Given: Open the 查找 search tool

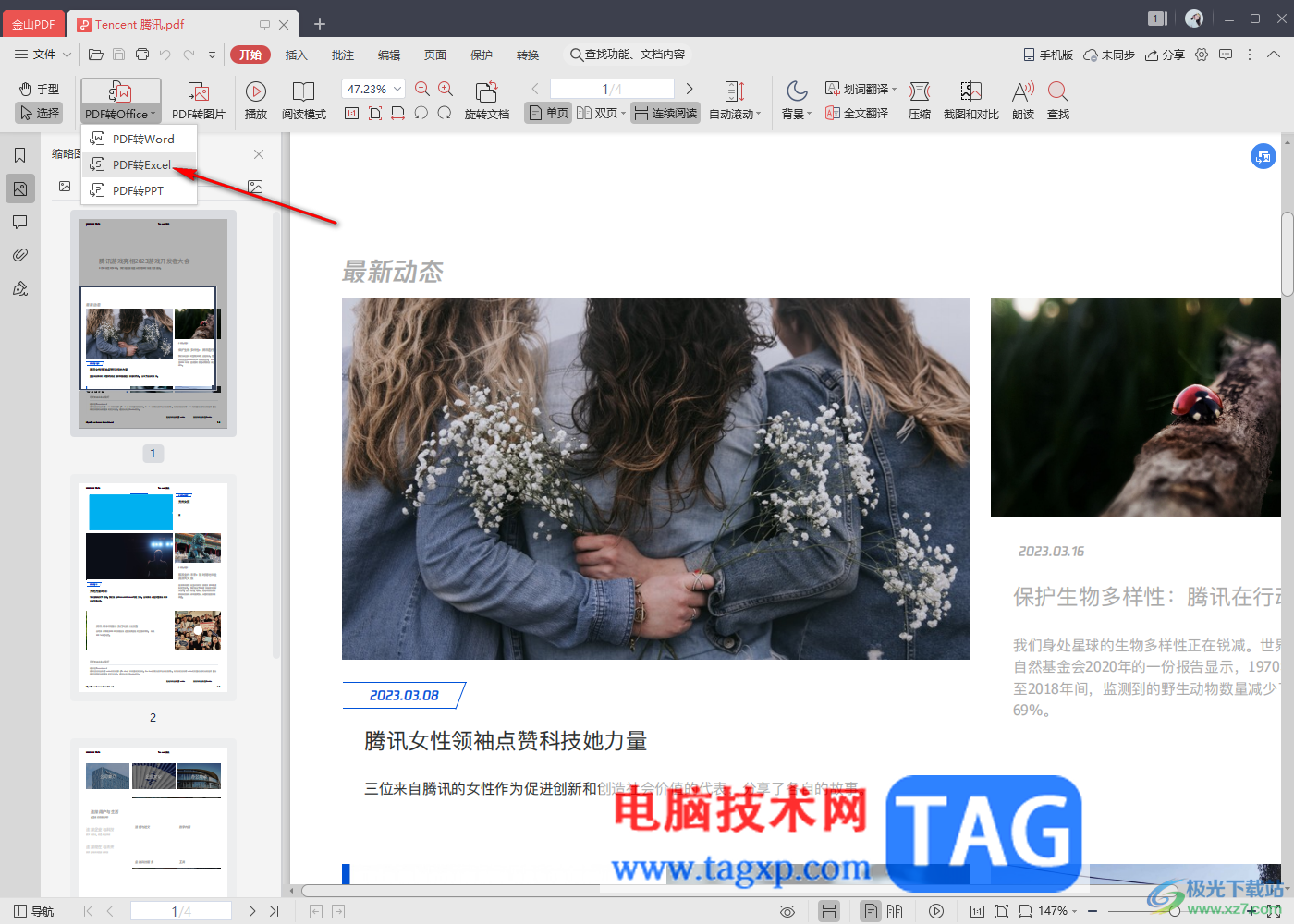Looking at the screenshot, I should click(x=1058, y=101).
